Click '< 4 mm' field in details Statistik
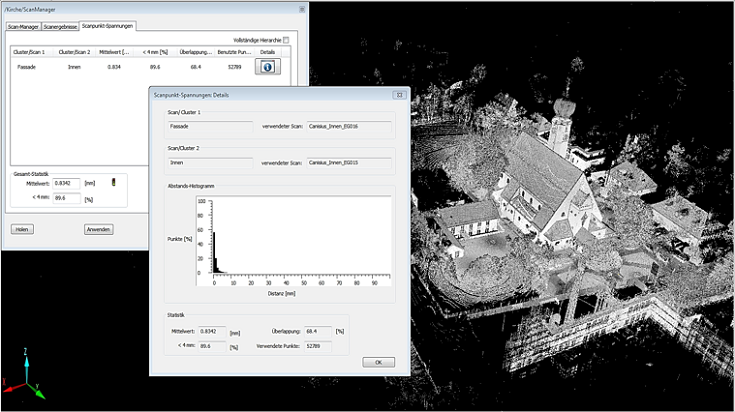The height and width of the screenshot is (412, 735). coord(212,346)
